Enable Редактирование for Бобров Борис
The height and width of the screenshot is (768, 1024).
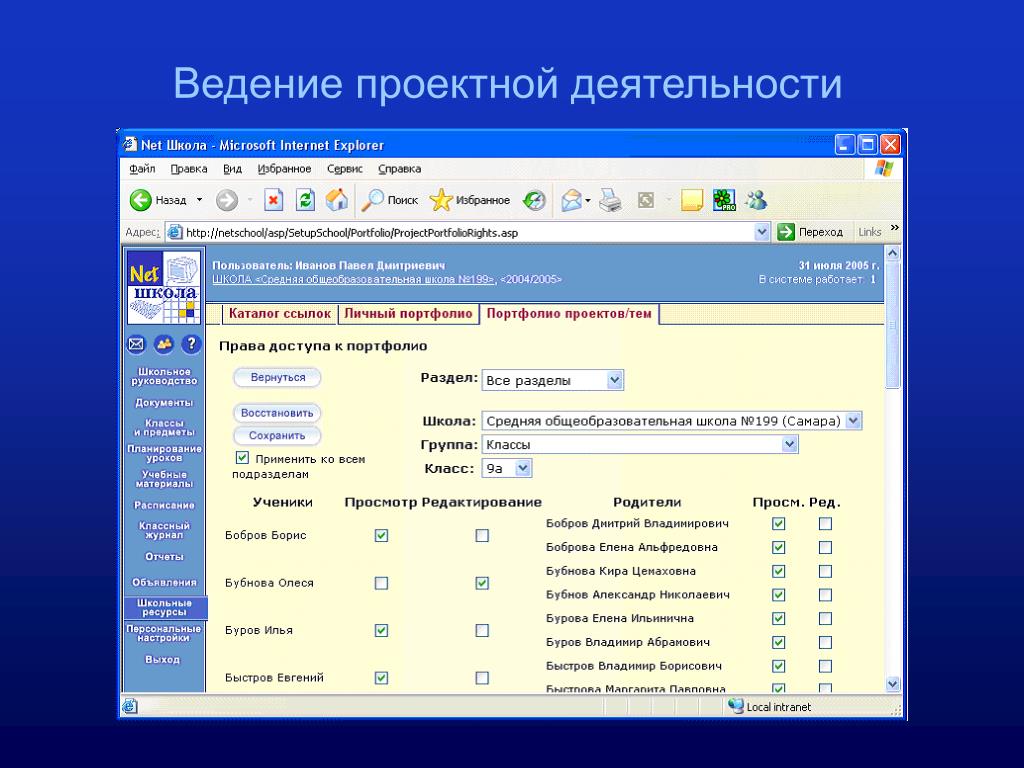[482, 536]
